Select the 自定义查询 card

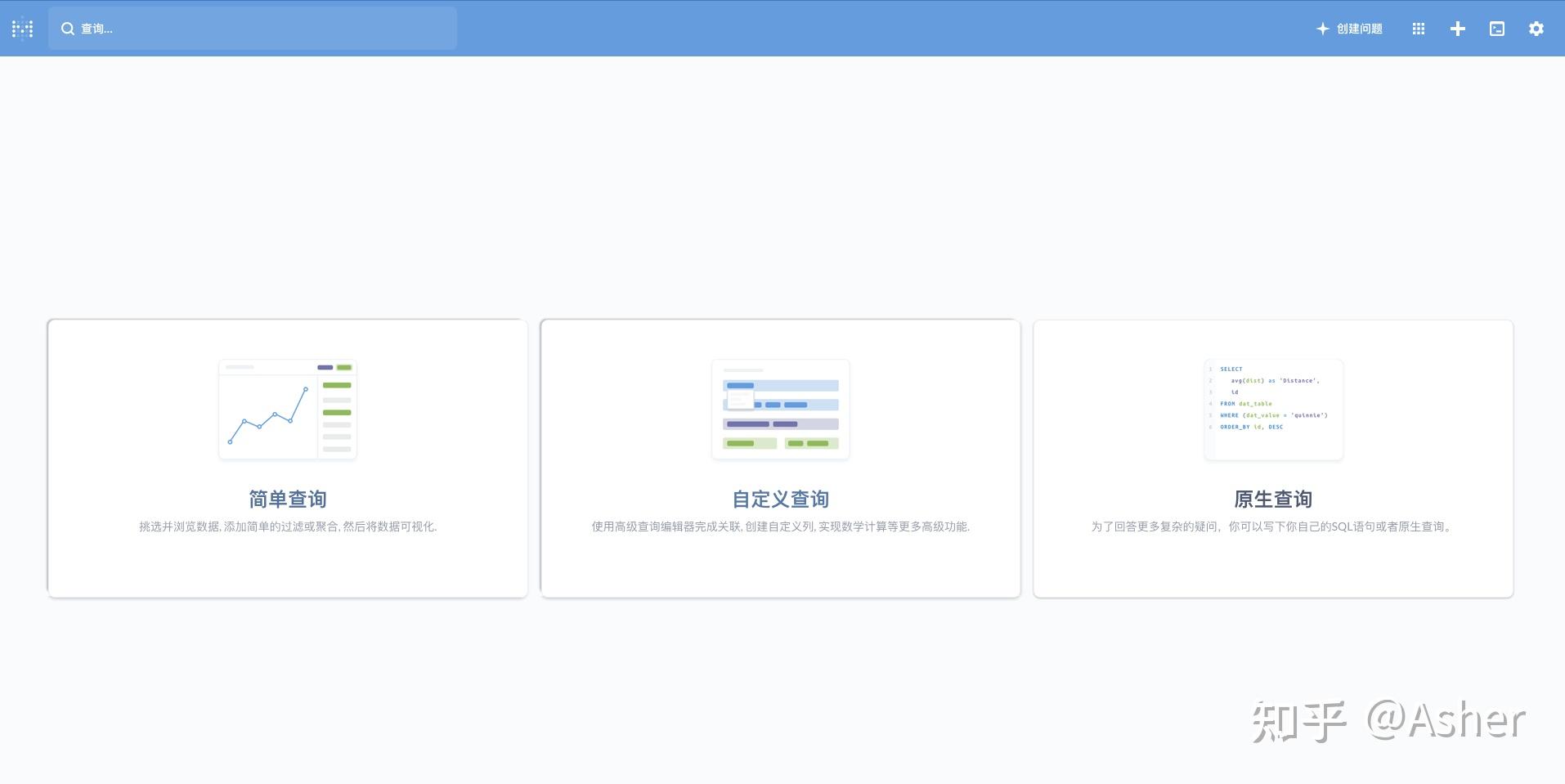[780, 457]
